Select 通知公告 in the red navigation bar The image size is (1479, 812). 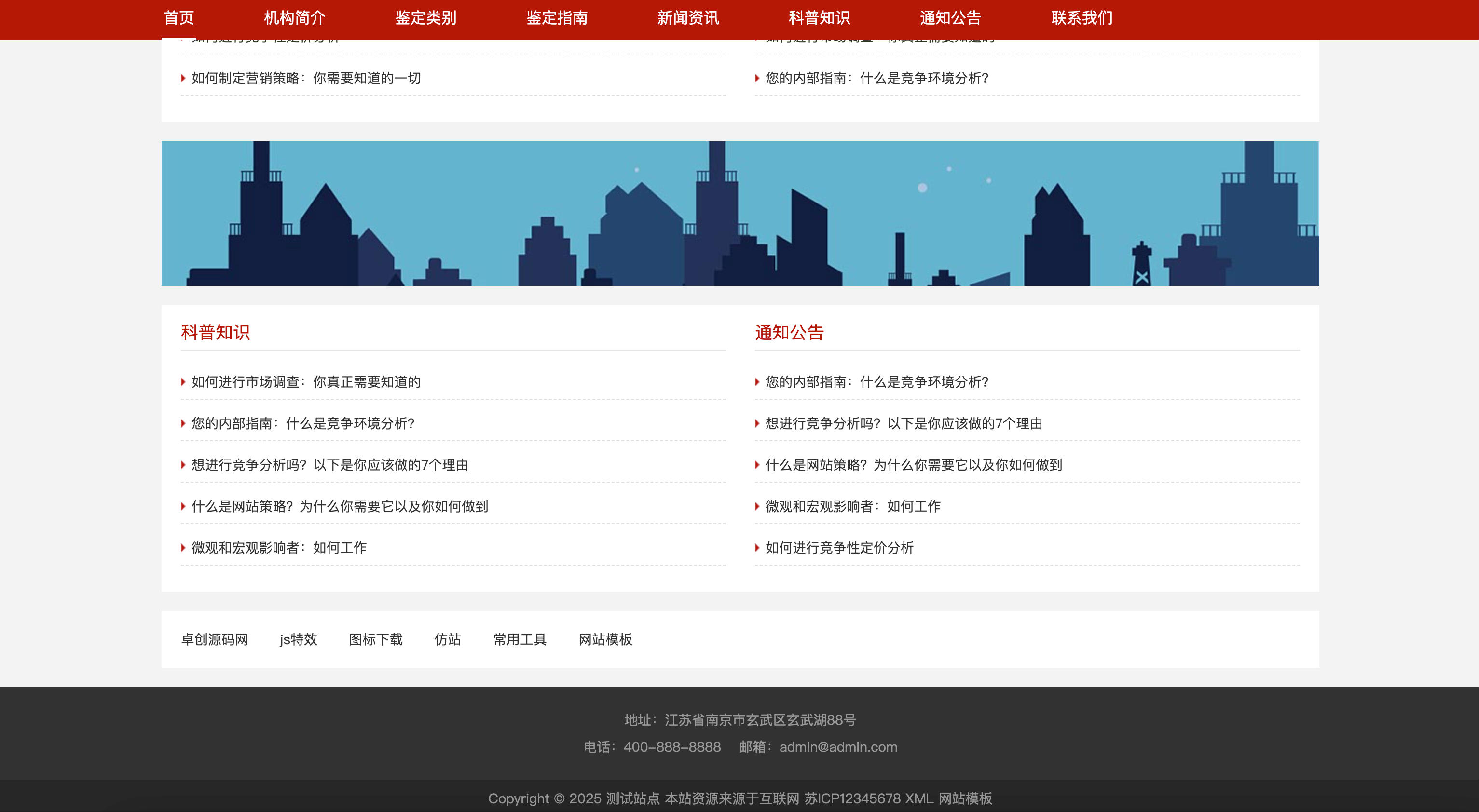point(950,18)
